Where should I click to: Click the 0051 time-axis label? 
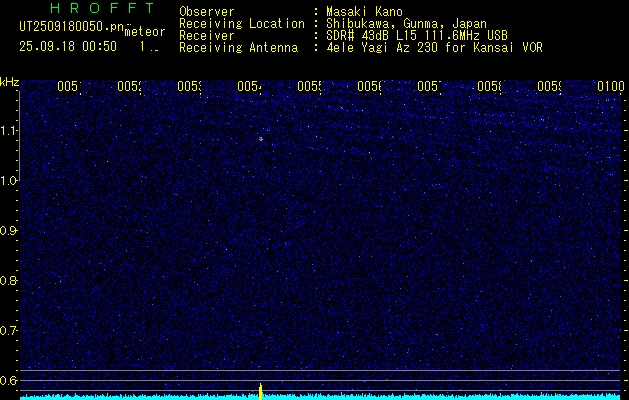pos(69,86)
